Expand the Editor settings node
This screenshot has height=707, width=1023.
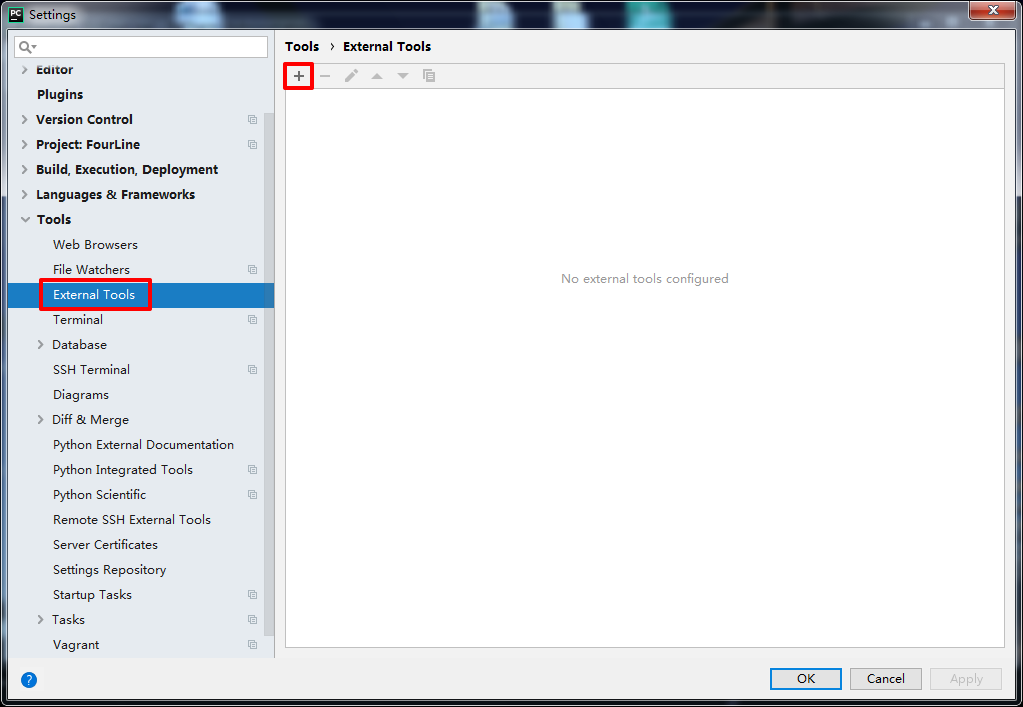pyautogui.click(x=25, y=70)
